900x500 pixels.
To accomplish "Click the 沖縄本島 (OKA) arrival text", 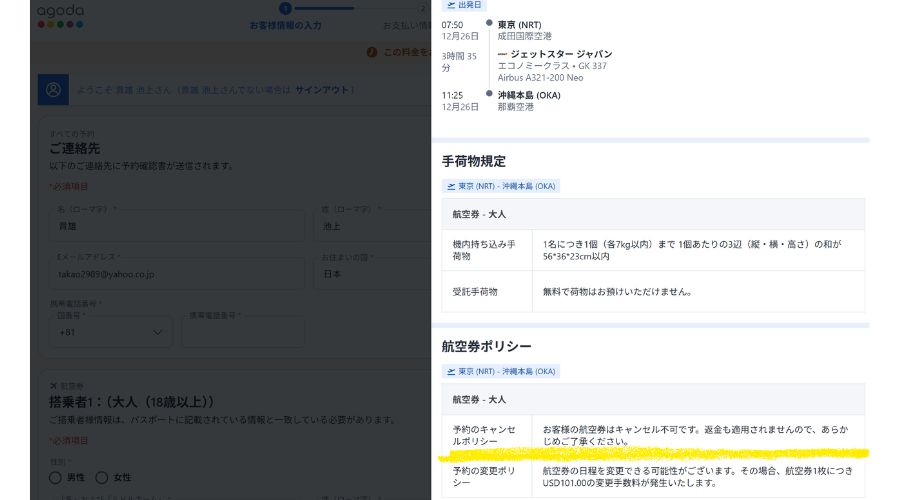I will pyautogui.click(x=529, y=95).
